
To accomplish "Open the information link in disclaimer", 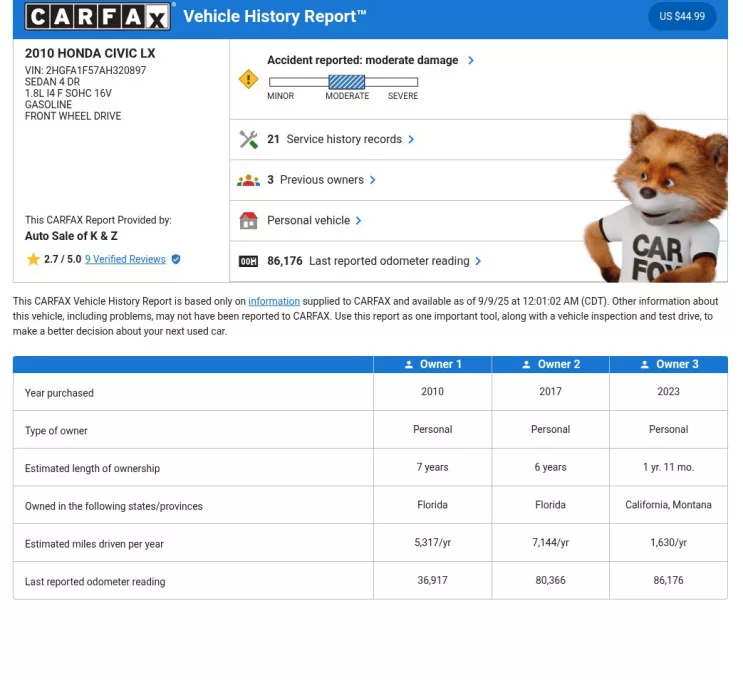I will 273,301.
